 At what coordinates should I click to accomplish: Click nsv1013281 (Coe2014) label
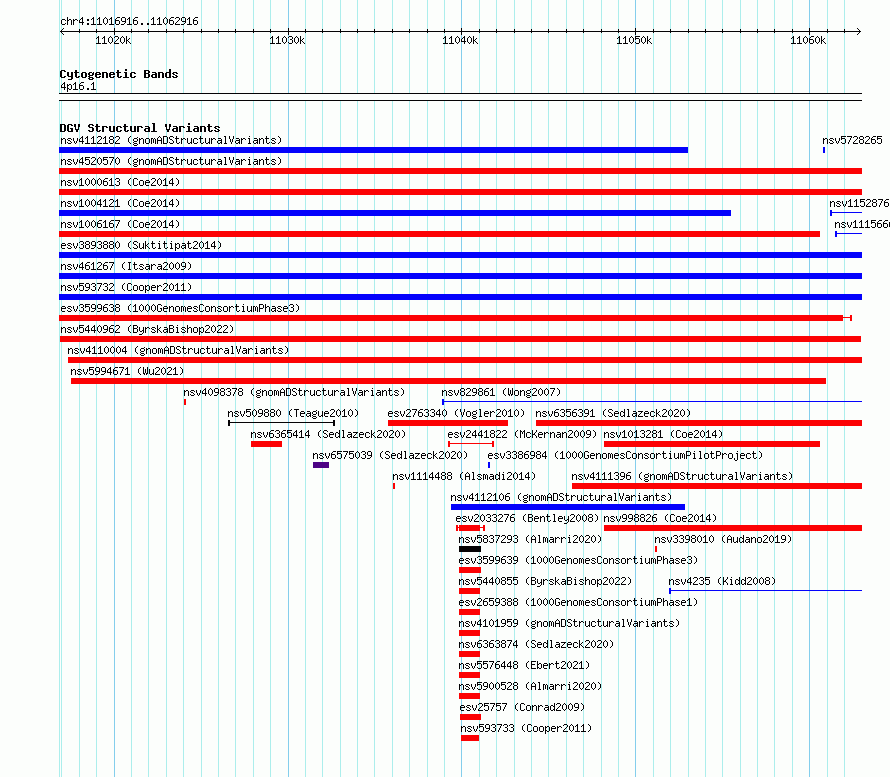663,434
